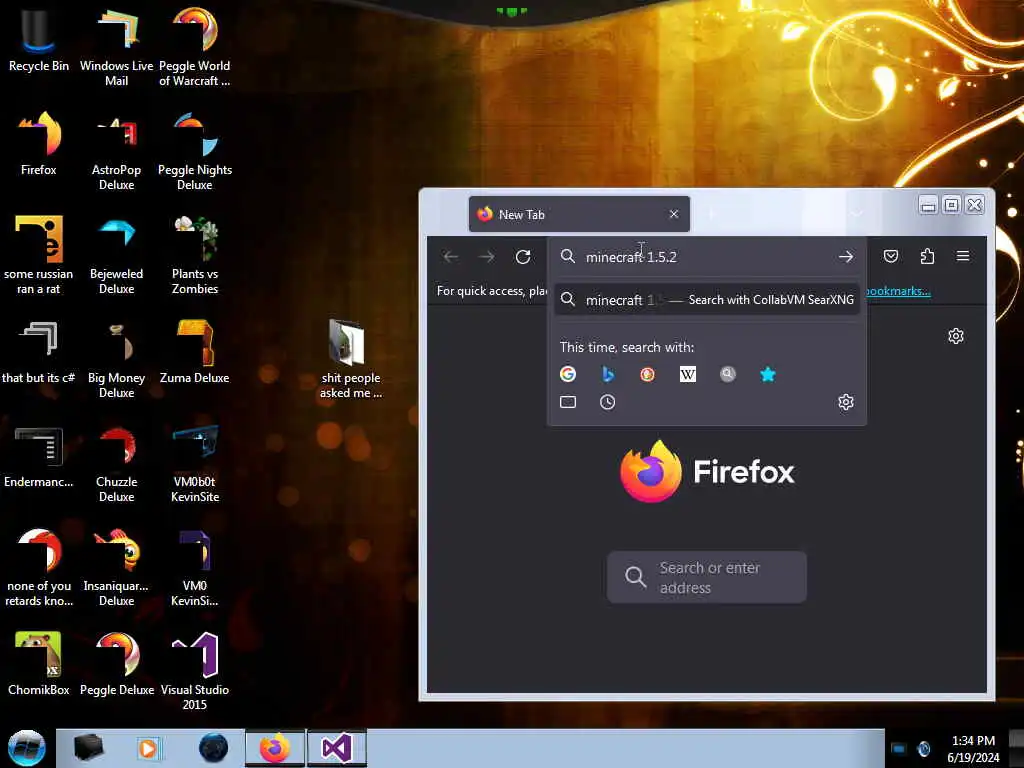This screenshot has height=768, width=1024.
Task: Click the dark box taskbar icon
Action: click(88, 748)
